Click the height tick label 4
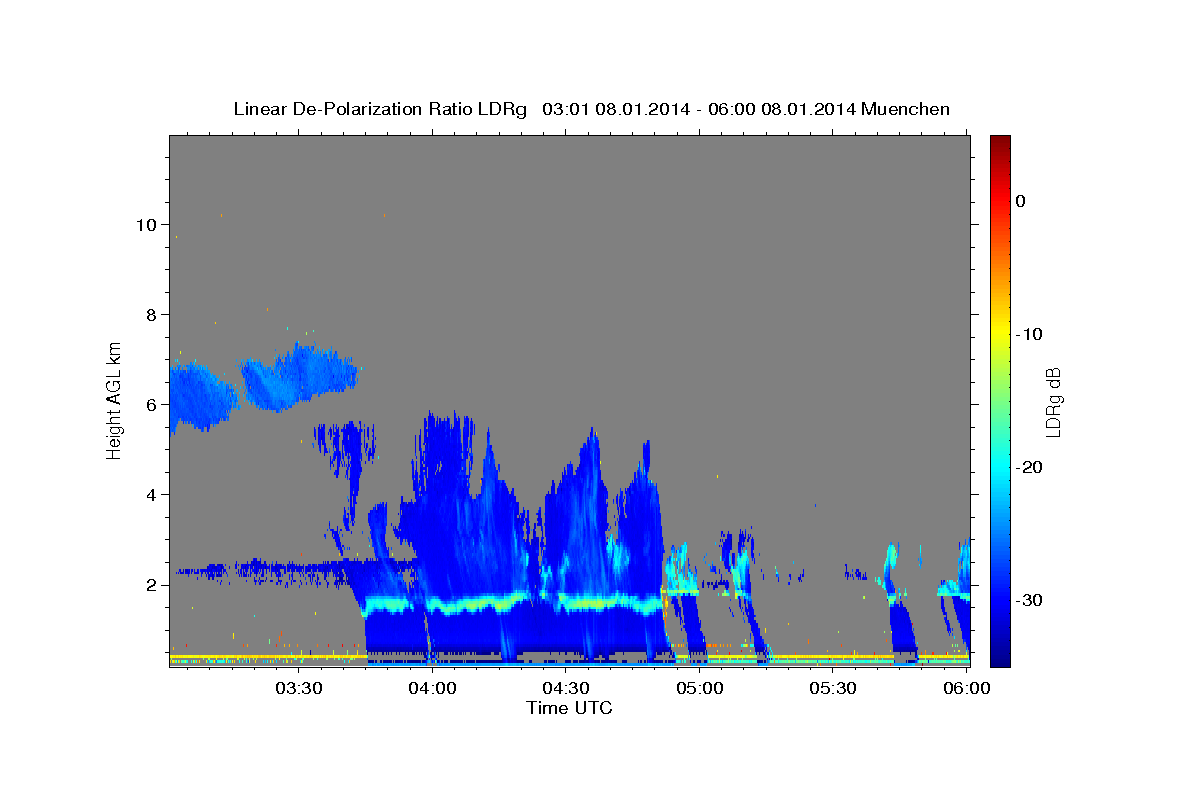This screenshot has height=800, width=1200. 153,494
